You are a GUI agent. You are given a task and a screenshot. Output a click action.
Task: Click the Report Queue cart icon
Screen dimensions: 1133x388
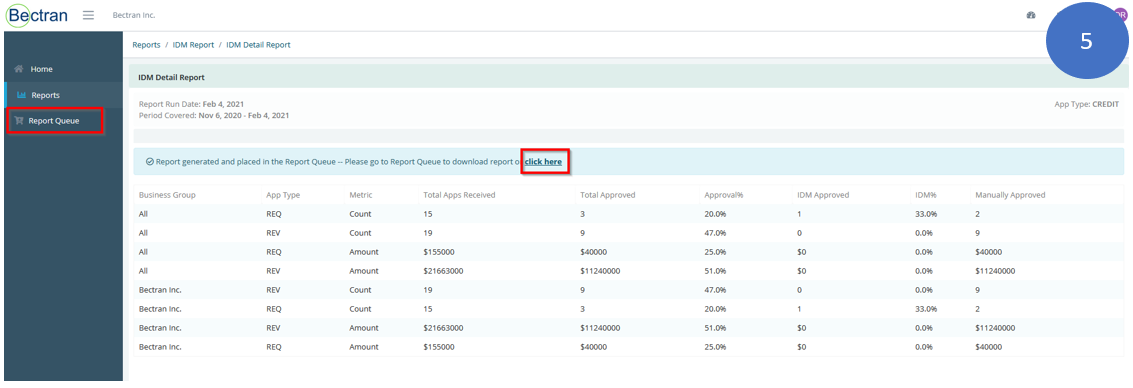[x=19, y=121]
